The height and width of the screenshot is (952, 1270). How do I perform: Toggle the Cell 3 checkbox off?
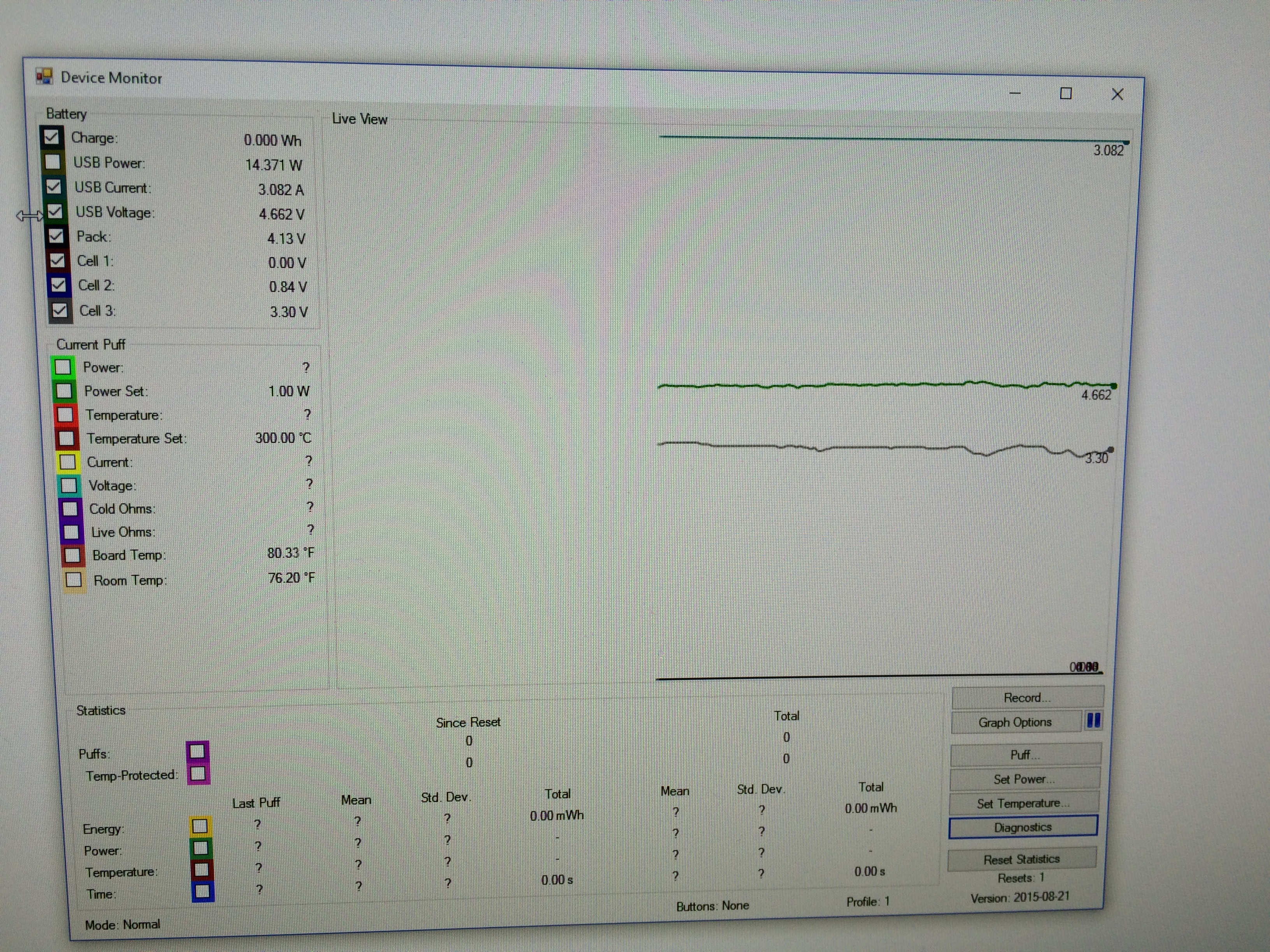(60, 310)
